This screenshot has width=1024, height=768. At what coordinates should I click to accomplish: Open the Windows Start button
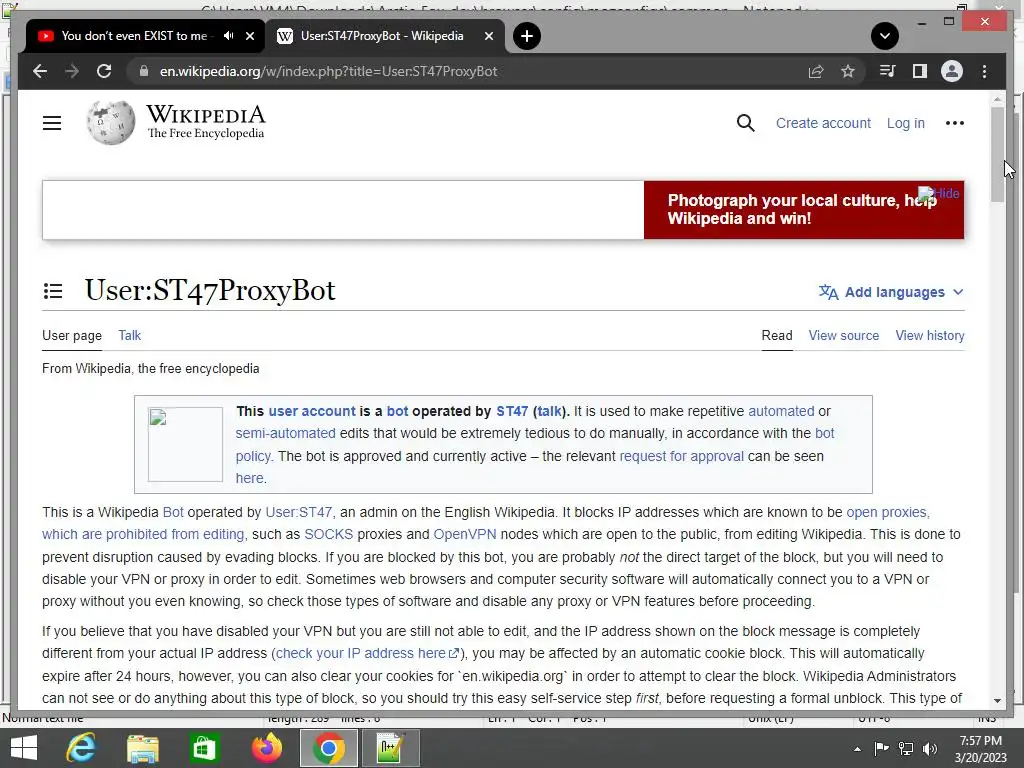click(x=24, y=748)
